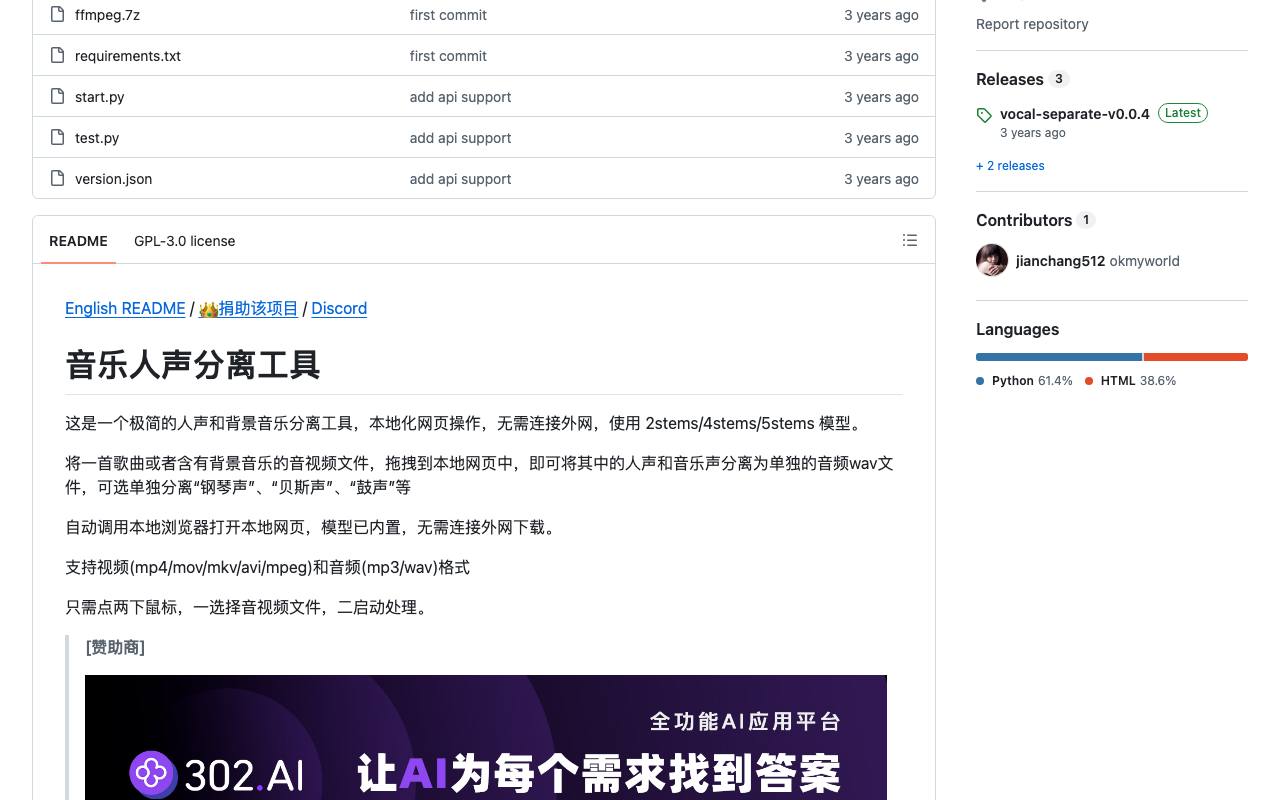Open the requirements.txt file
Viewport: 1280px width, 800px height.
(x=128, y=56)
